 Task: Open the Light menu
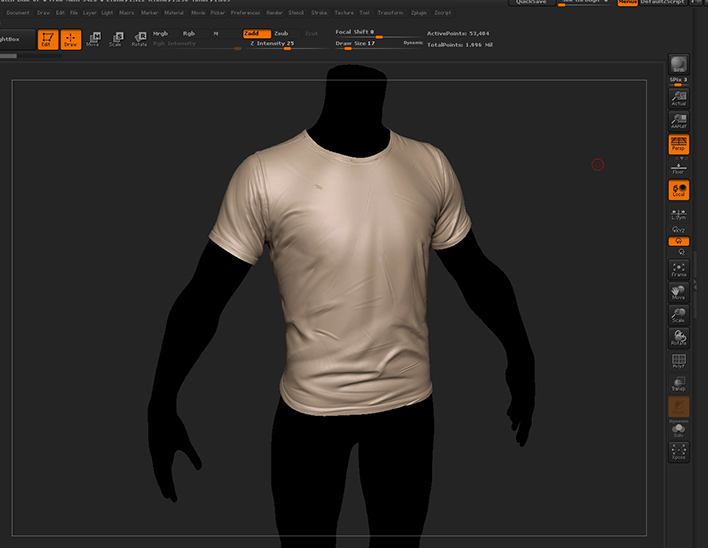(107, 13)
